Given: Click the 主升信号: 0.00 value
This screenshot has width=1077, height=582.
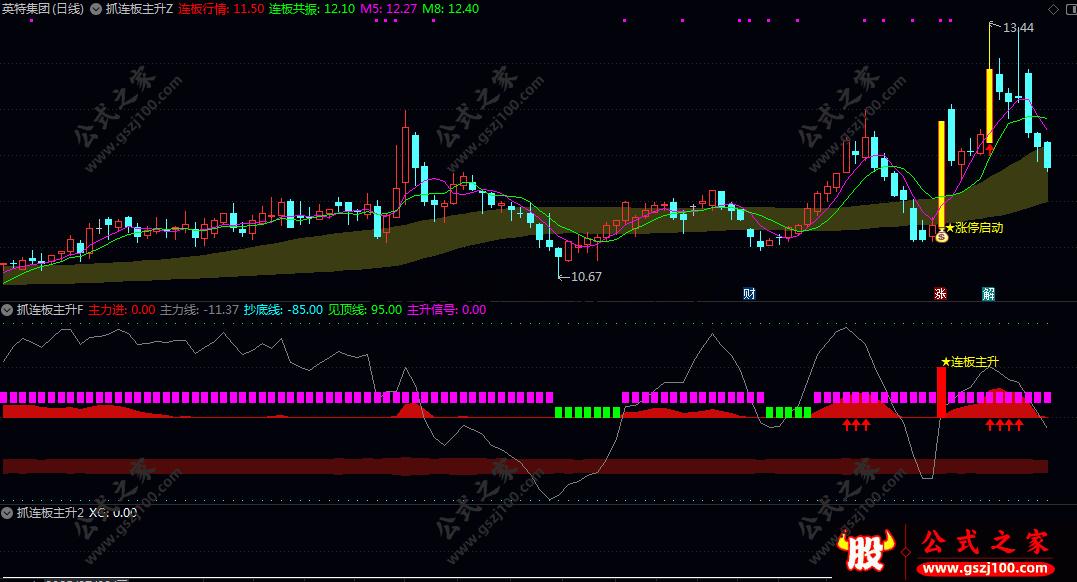Looking at the screenshot, I should point(446,310).
